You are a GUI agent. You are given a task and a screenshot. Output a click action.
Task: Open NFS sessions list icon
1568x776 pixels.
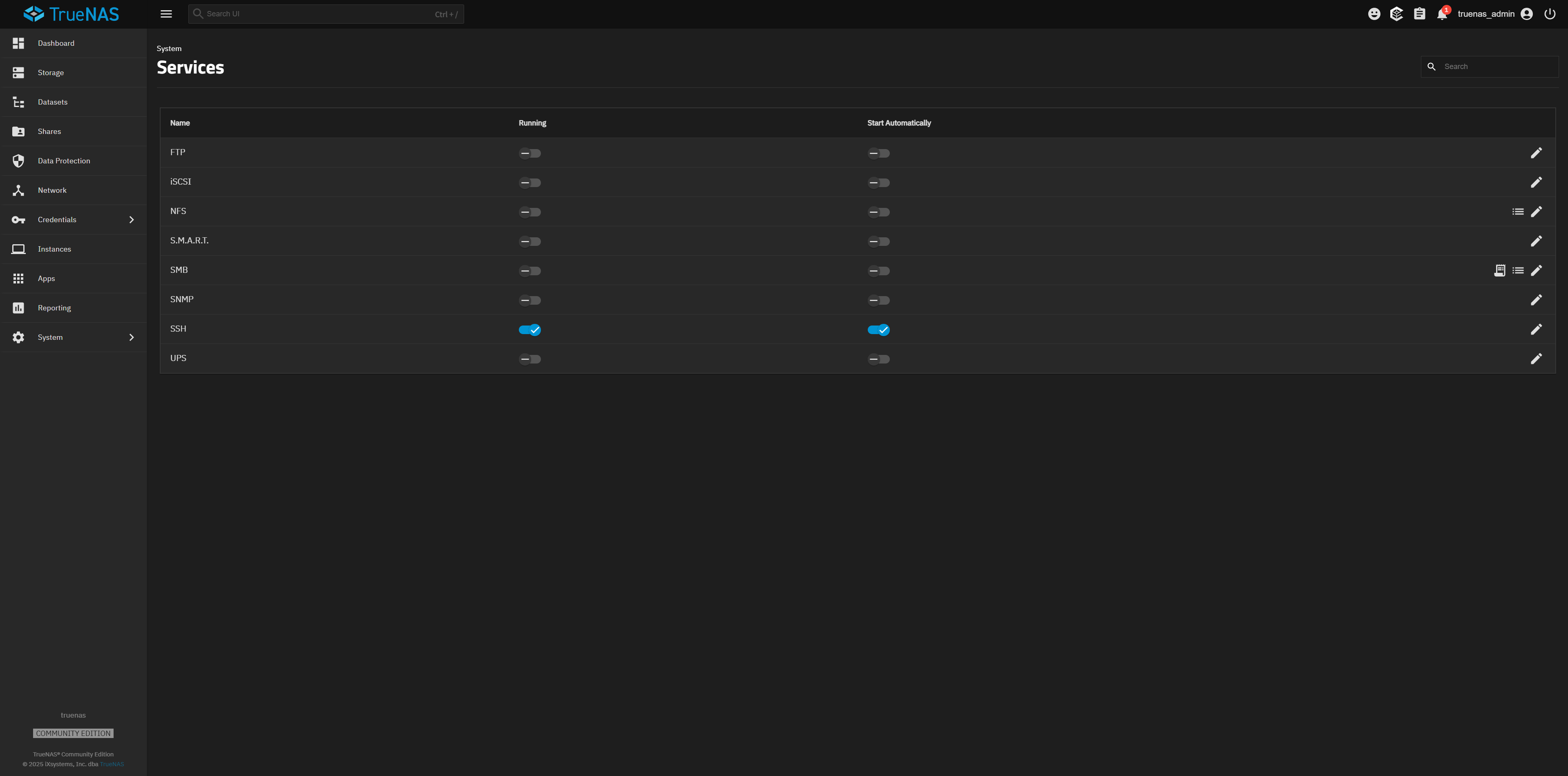(1518, 212)
